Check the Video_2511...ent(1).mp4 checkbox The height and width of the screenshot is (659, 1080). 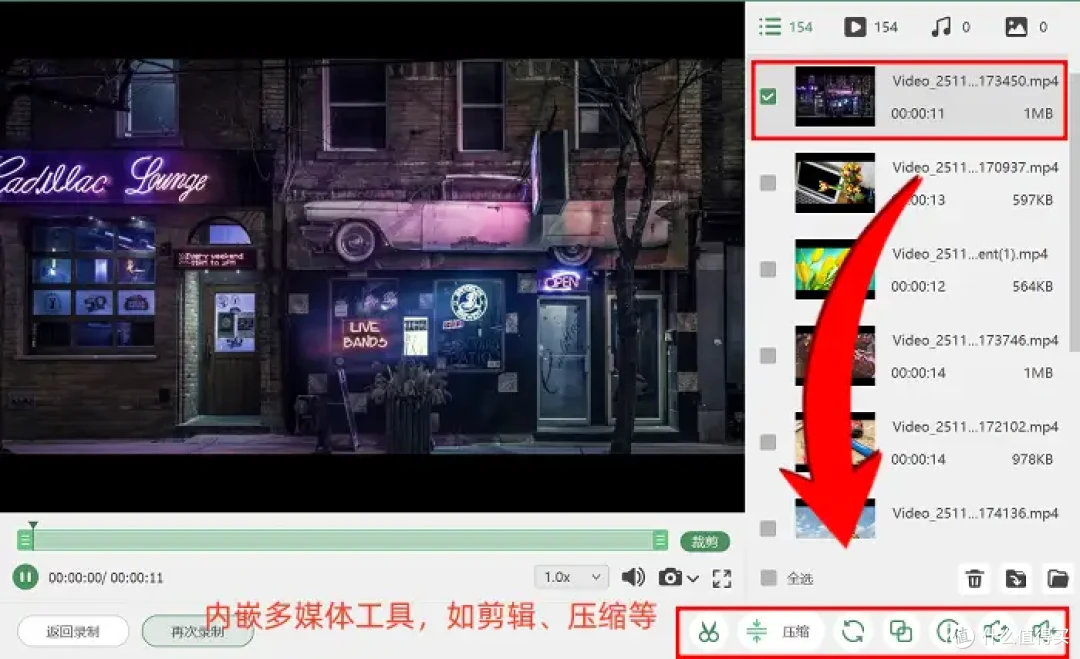768,269
